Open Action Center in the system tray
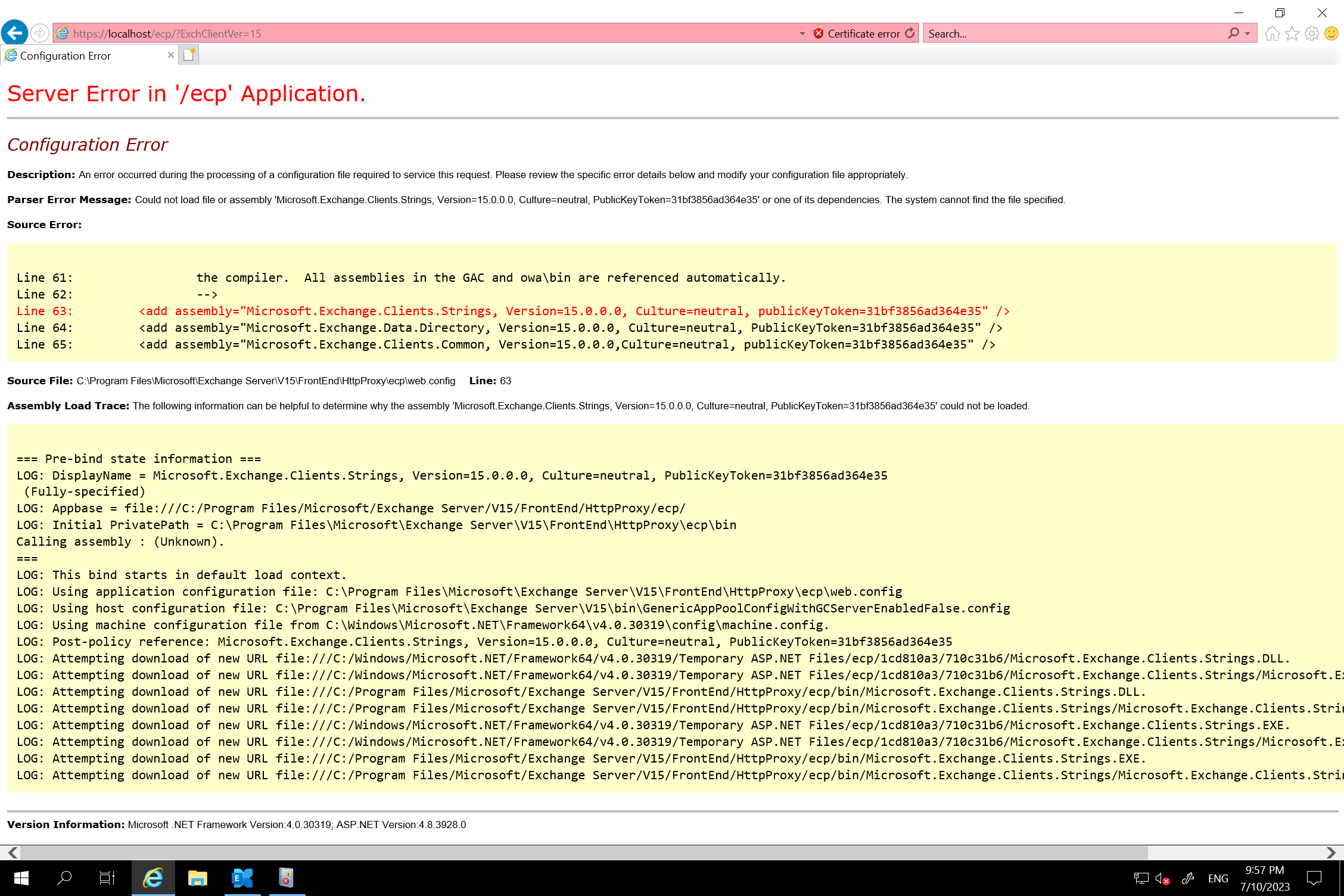This screenshot has width=1344, height=896. [1314, 878]
